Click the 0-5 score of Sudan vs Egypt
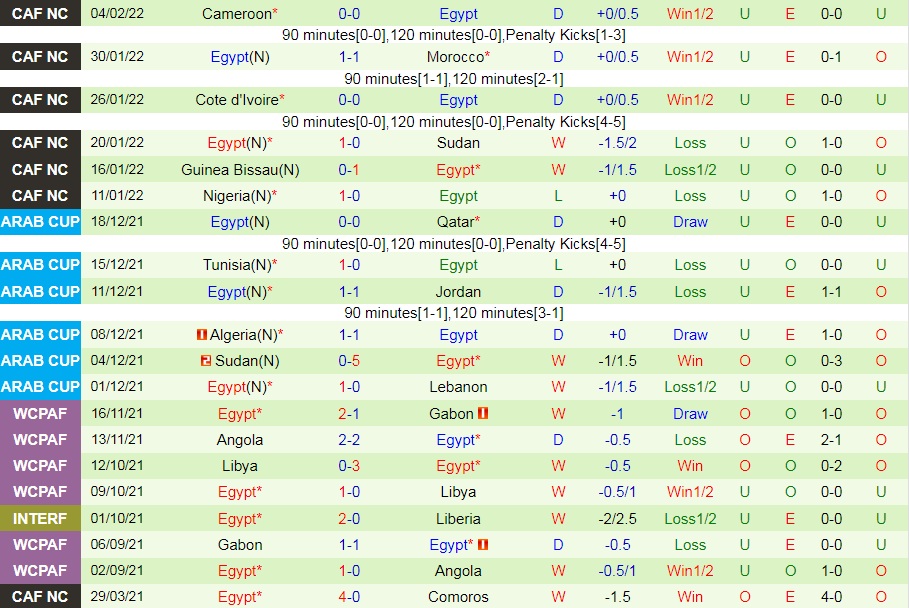The height and width of the screenshot is (608, 909). 349,361
